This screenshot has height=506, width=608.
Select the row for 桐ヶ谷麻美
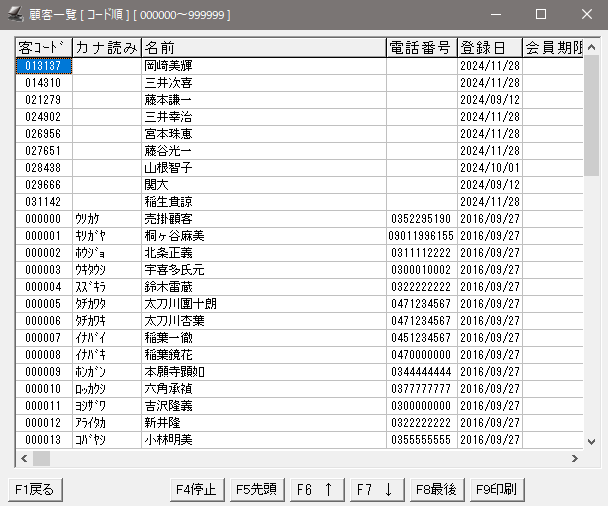(x=263, y=235)
